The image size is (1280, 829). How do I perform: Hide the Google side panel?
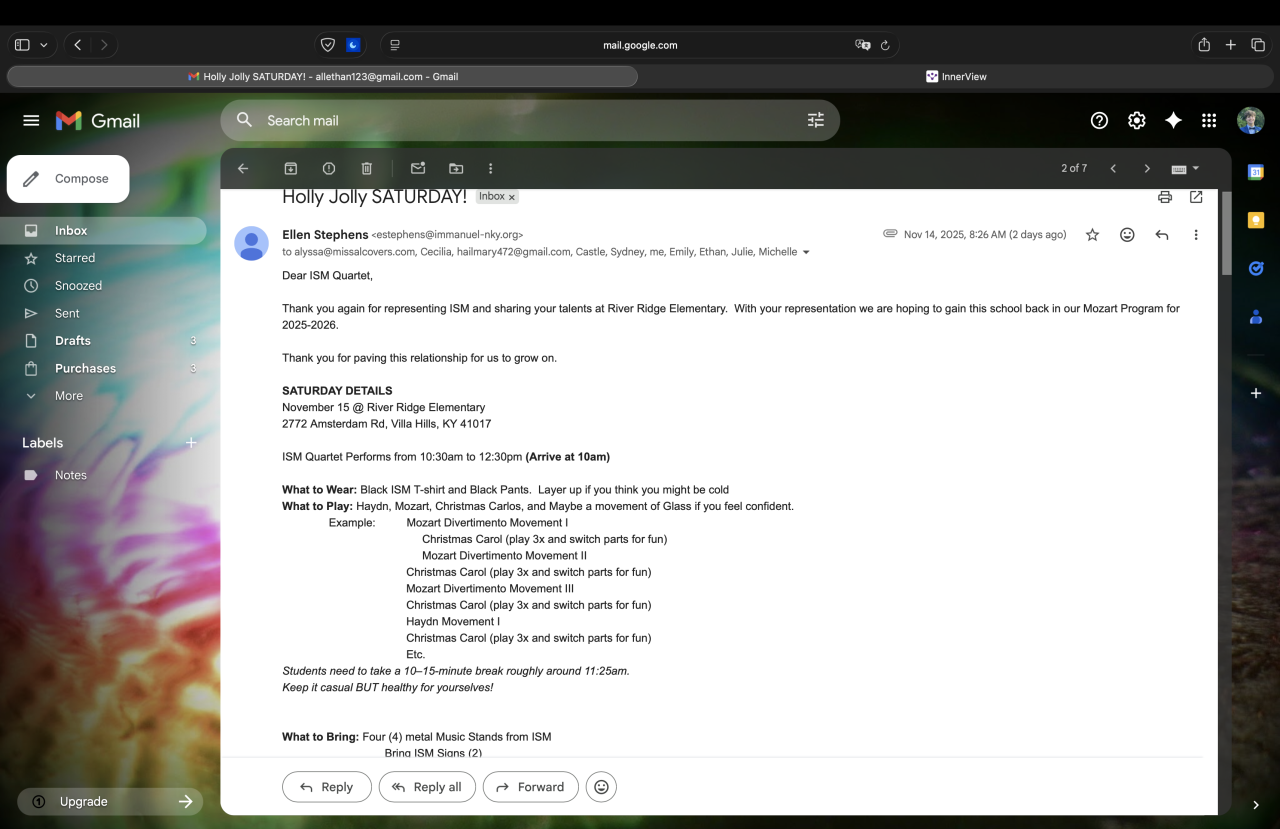1256,804
